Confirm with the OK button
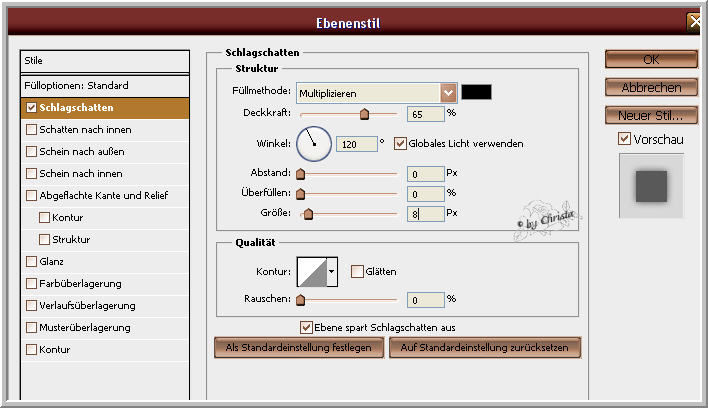Viewport: 708px width, 408px height. (x=651, y=60)
